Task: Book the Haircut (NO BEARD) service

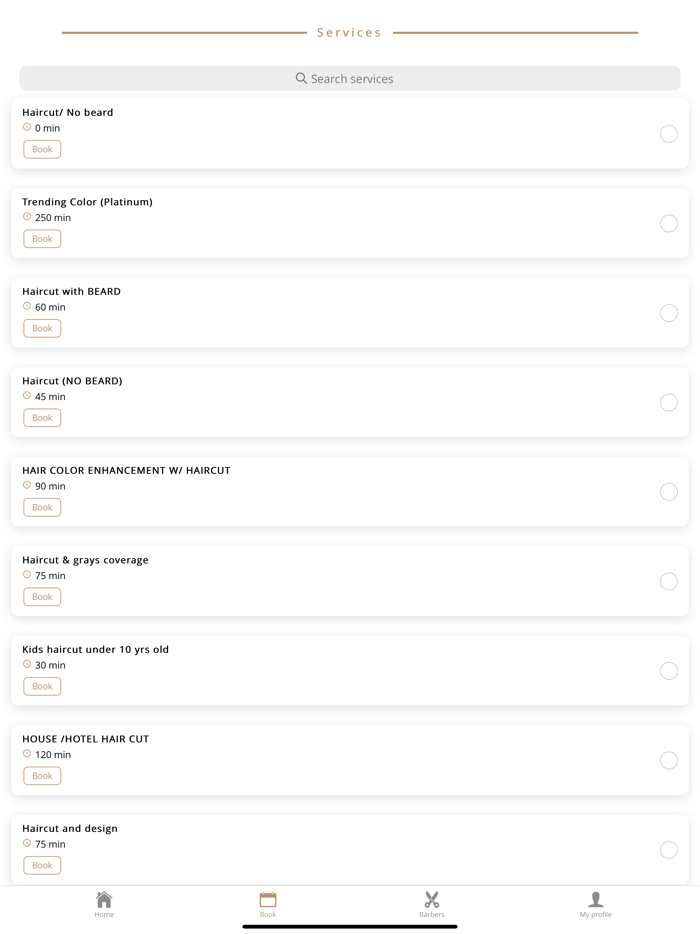Action: 42,418
